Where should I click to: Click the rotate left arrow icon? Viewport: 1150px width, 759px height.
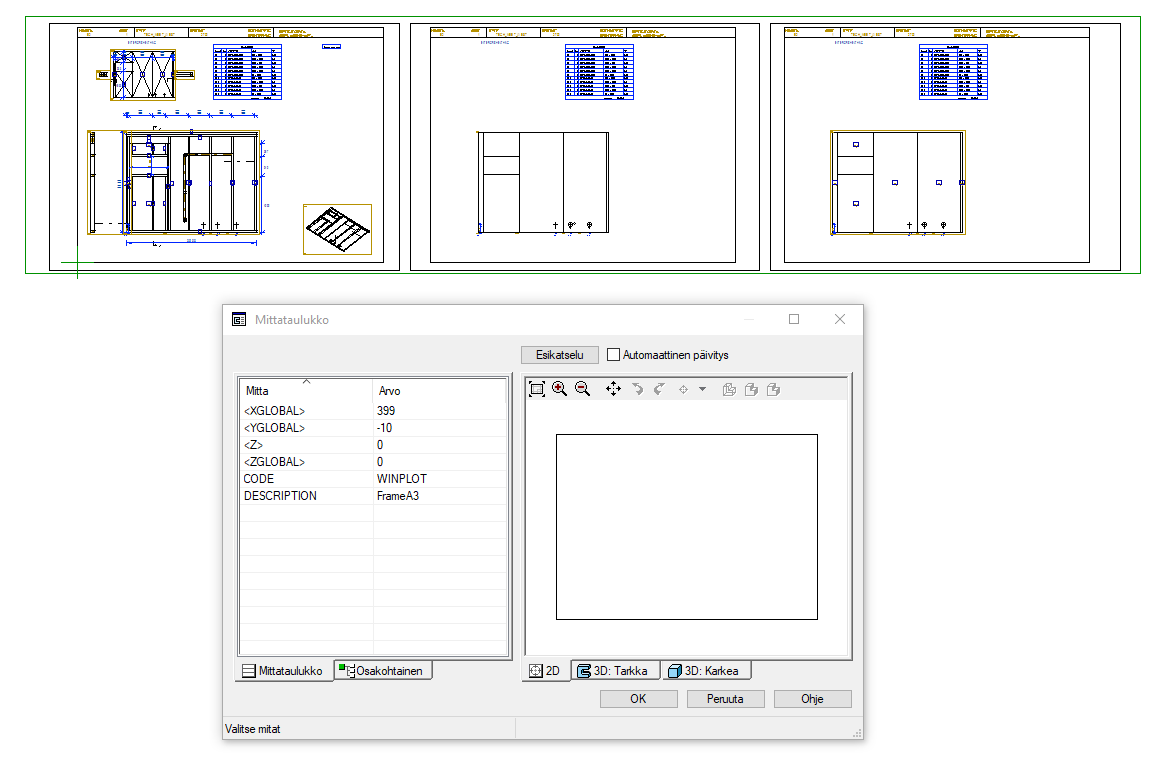tap(637, 389)
